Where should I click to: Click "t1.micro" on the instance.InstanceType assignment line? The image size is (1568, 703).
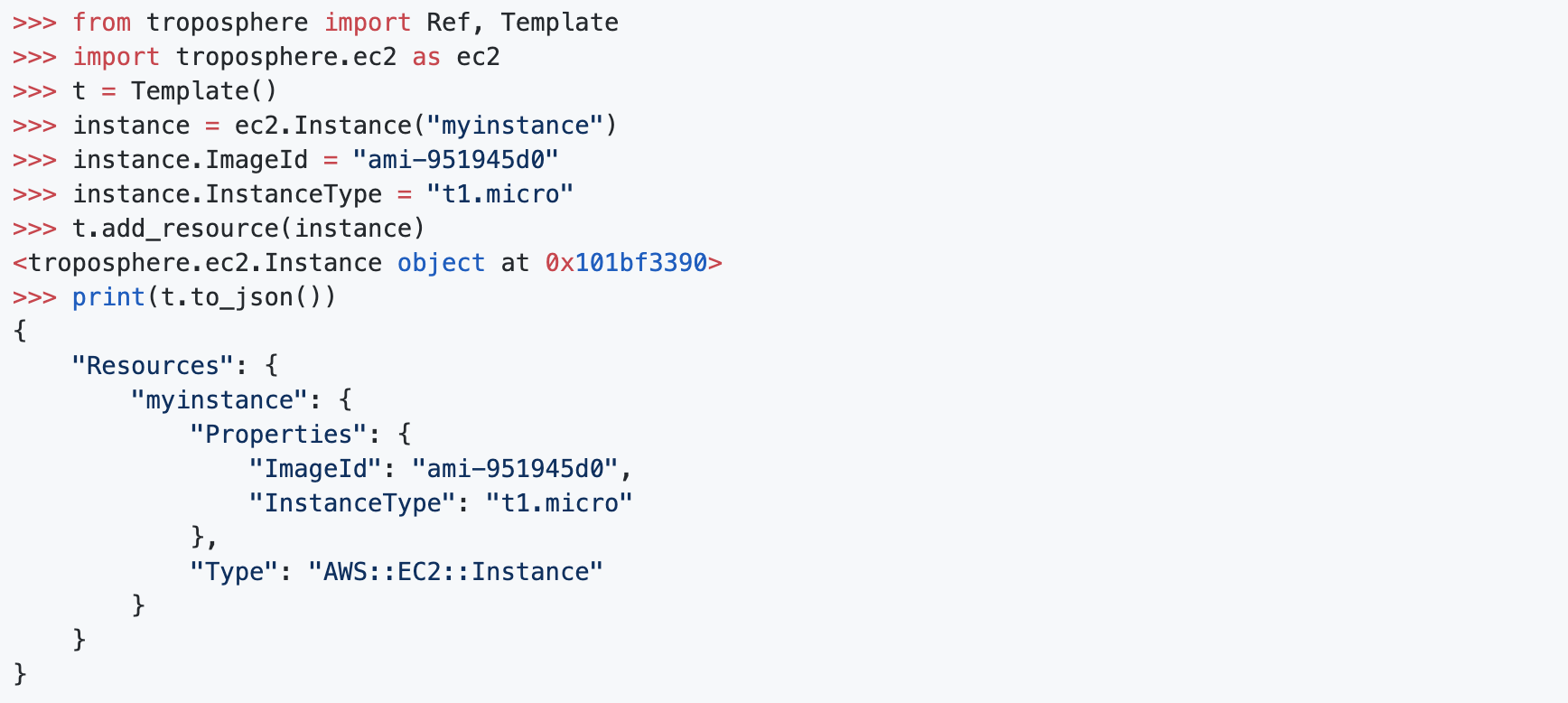pyautogui.click(x=500, y=194)
